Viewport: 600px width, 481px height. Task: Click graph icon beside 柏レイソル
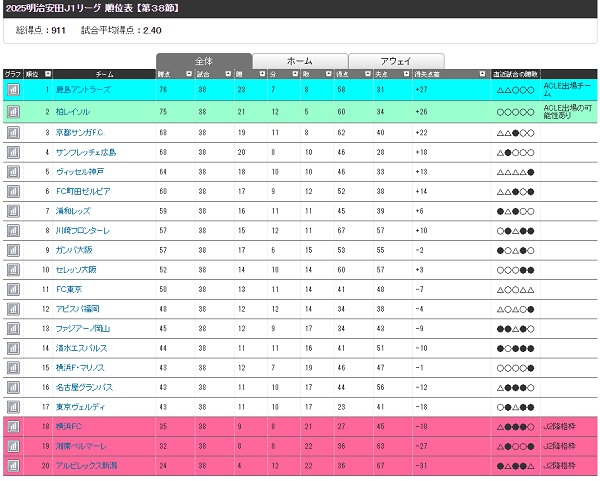pyautogui.click(x=13, y=111)
